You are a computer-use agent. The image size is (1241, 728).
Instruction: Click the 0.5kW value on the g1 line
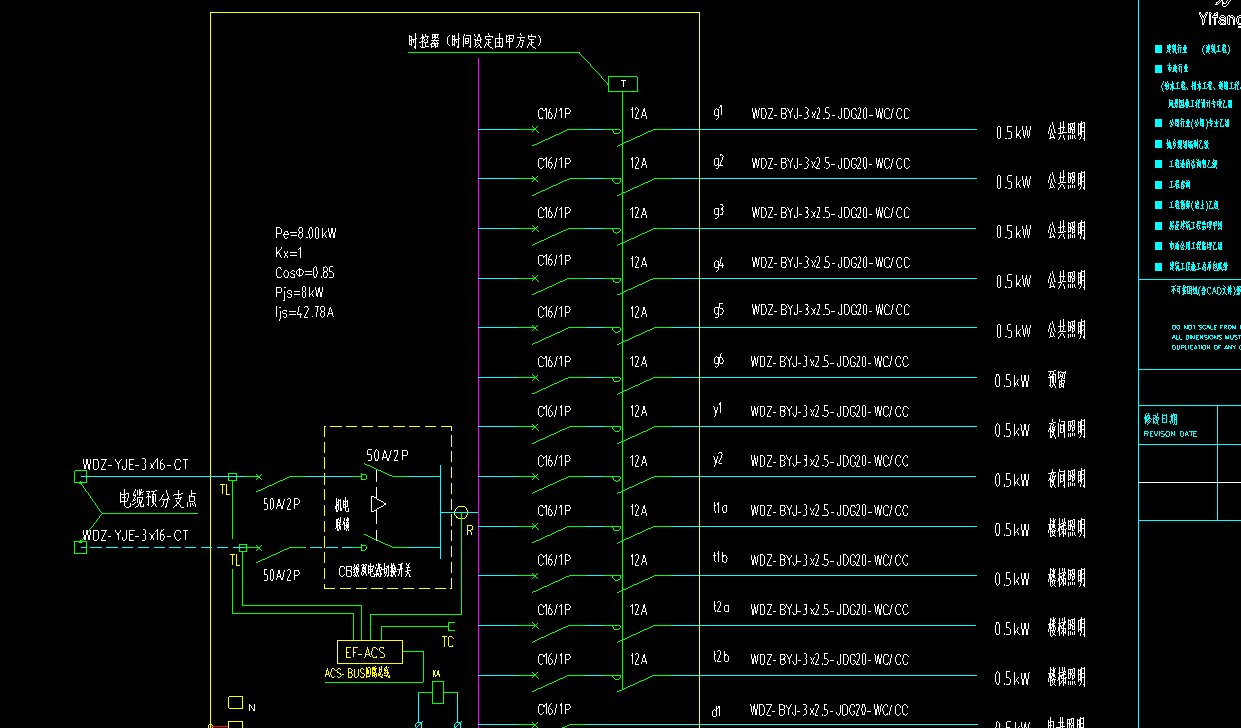[1012, 133]
